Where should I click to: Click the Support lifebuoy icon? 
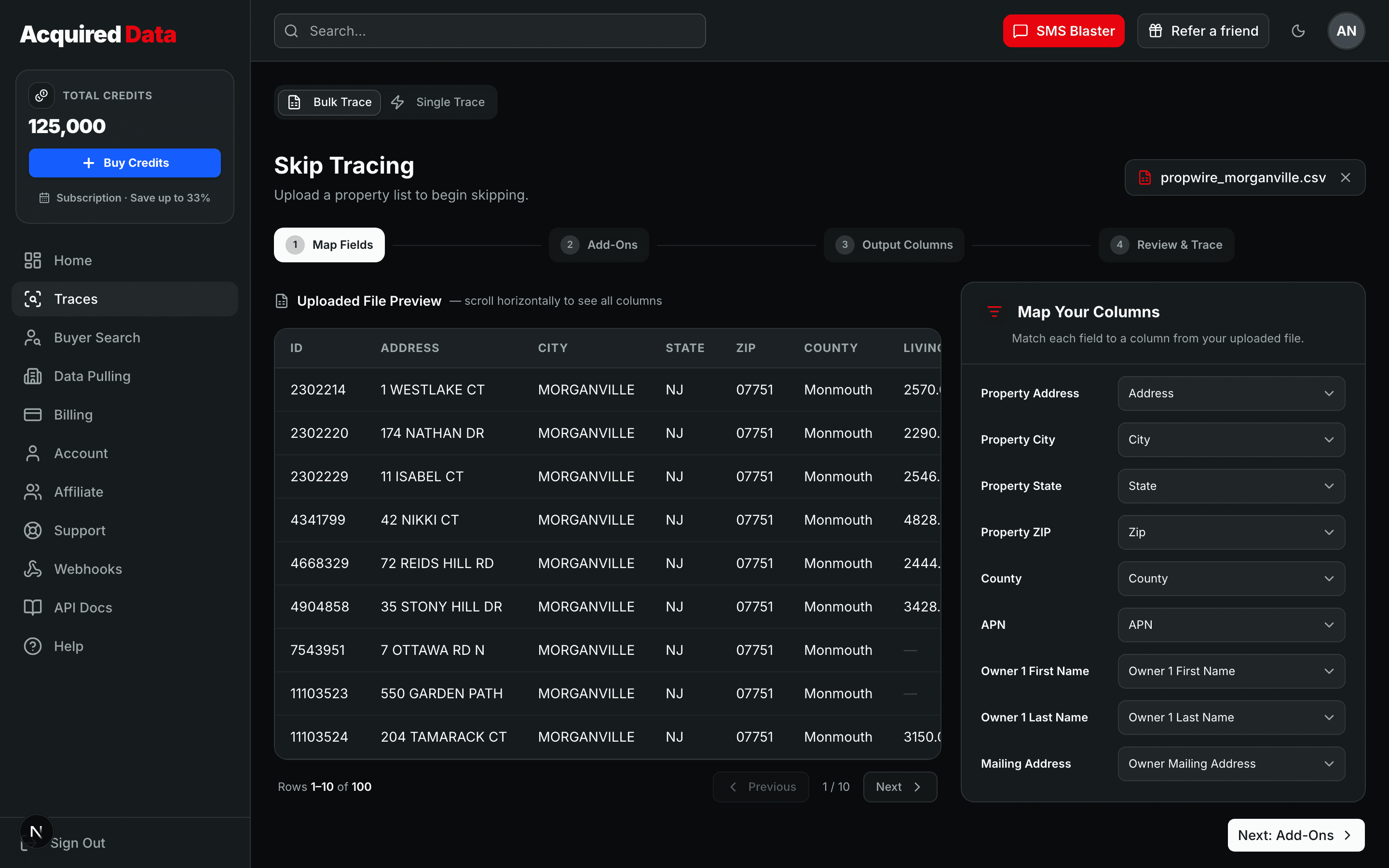33,530
